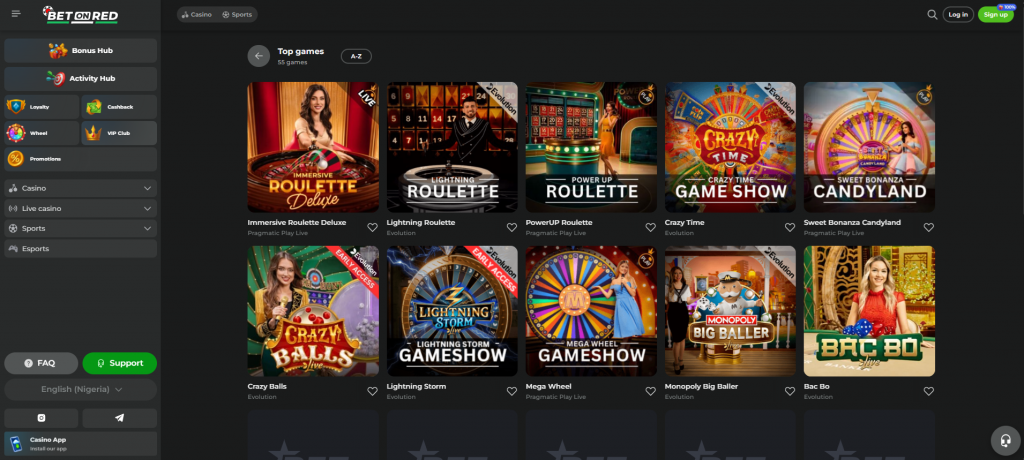Click the "Lightning Storm" title text
This screenshot has height=460, width=1024.
point(417,386)
